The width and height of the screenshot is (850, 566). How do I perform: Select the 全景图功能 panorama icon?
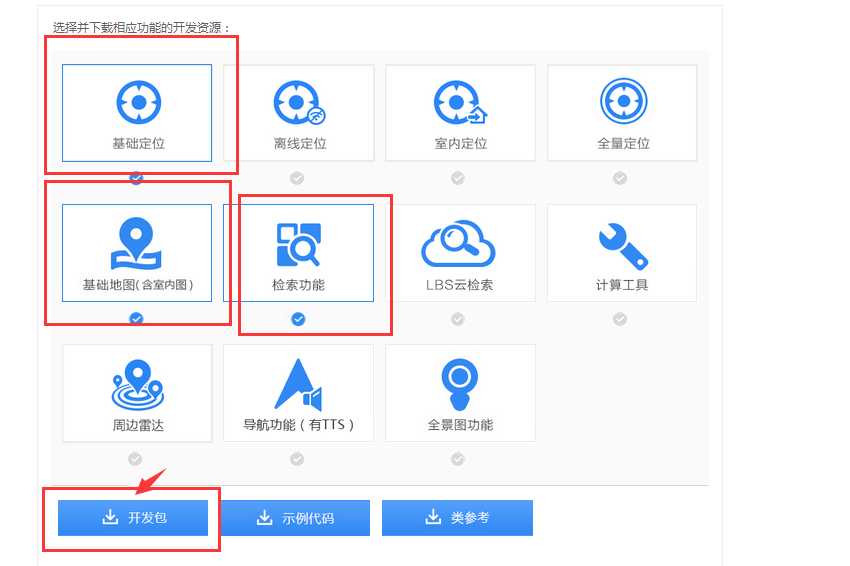(460, 384)
